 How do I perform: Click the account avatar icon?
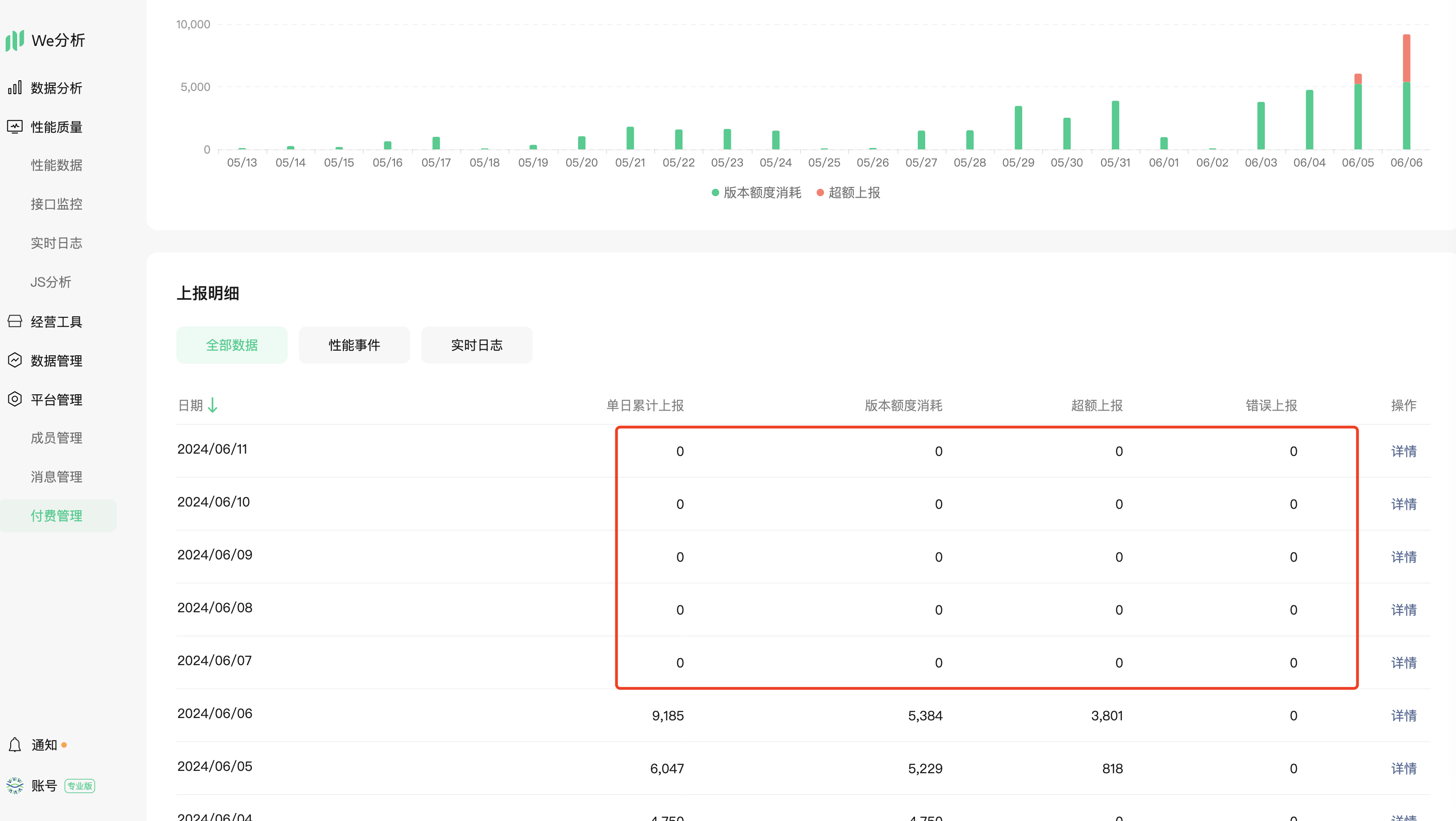coord(15,785)
